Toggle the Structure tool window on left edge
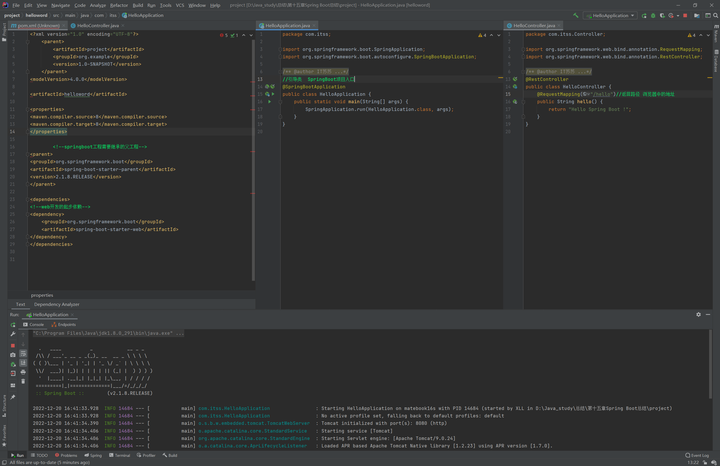This screenshot has width=720, height=466. pyautogui.click(x=4, y=405)
